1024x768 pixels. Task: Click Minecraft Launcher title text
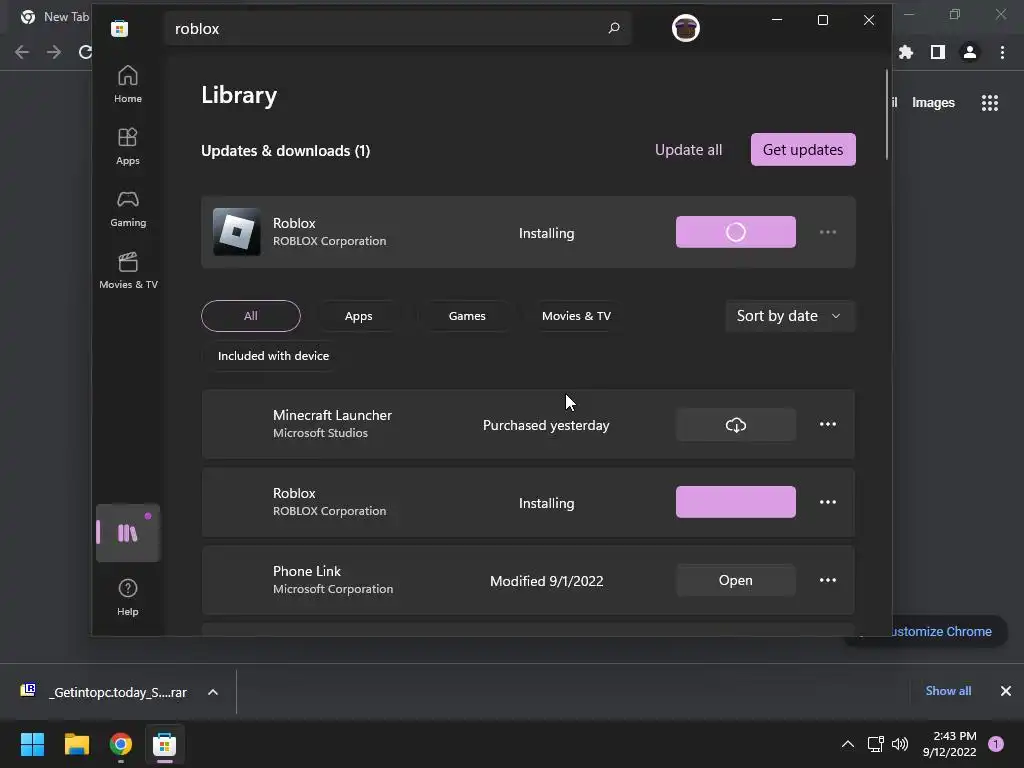click(332, 415)
